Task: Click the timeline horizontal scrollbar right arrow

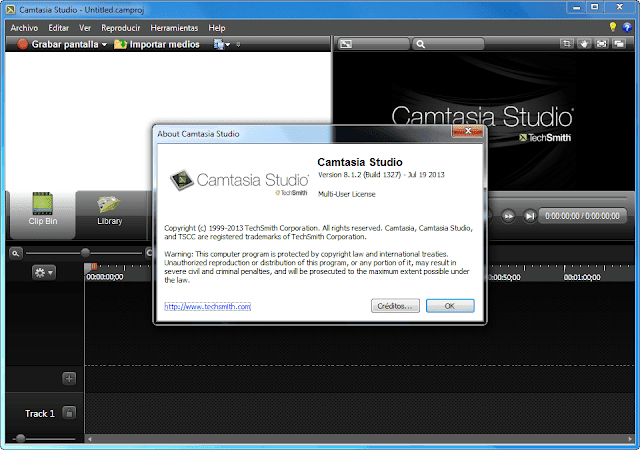Action: point(630,439)
